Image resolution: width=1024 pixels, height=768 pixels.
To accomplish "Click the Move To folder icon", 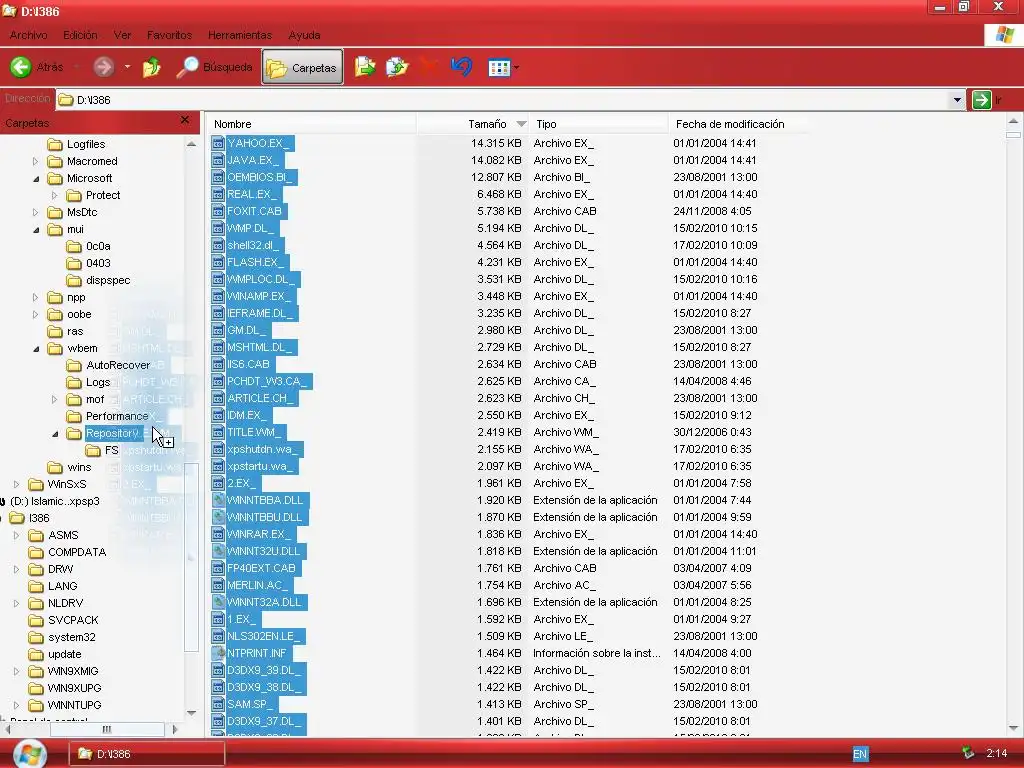I will [364, 67].
